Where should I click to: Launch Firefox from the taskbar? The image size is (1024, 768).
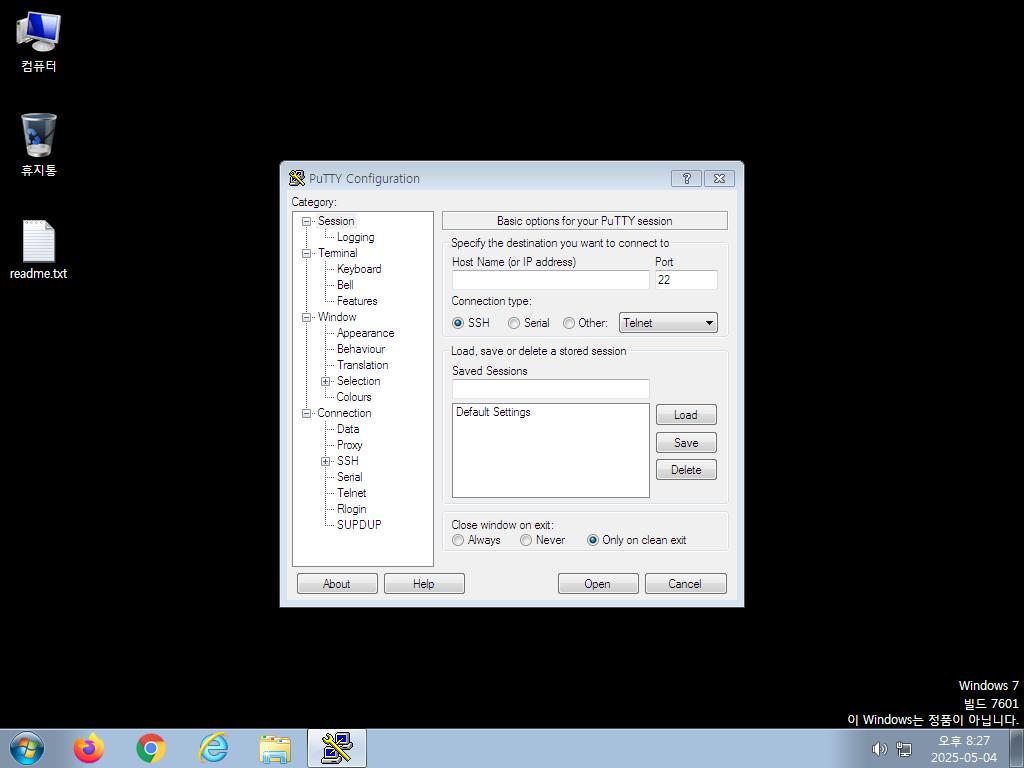click(x=89, y=748)
